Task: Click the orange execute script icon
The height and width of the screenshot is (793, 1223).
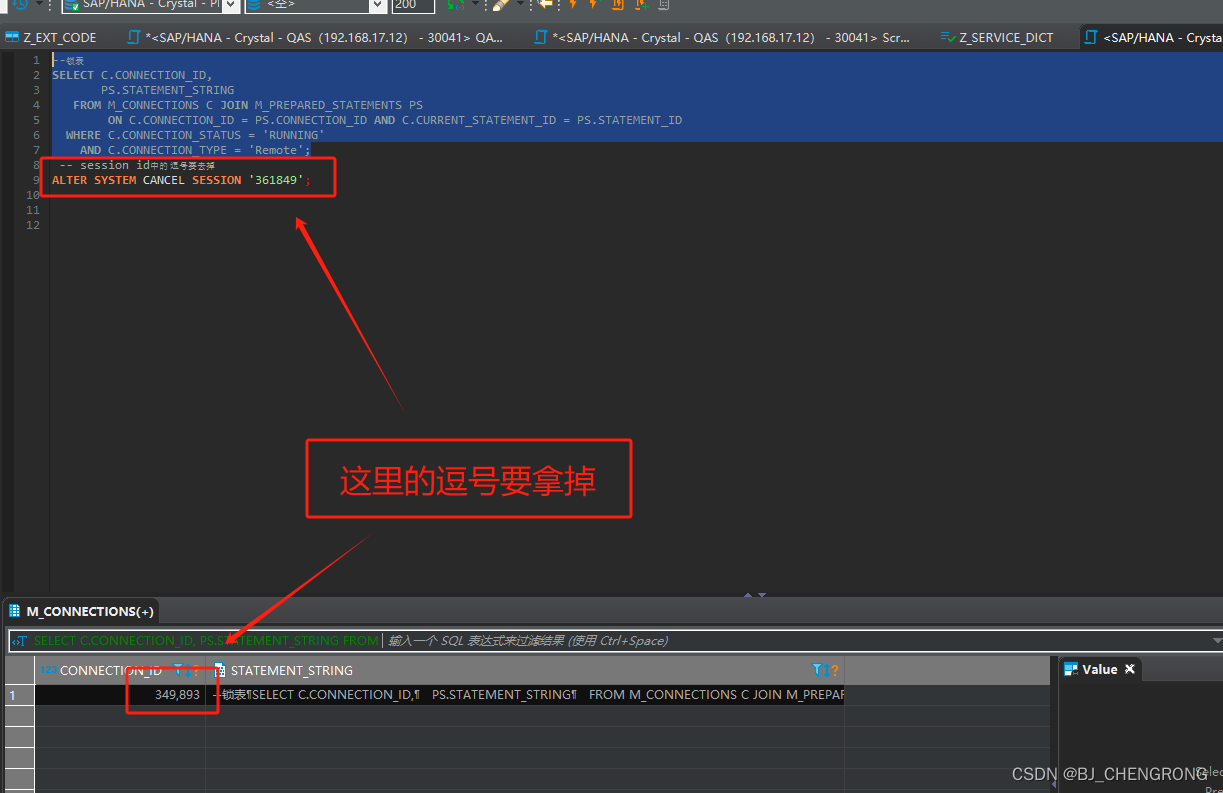Action: click(618, 5)
